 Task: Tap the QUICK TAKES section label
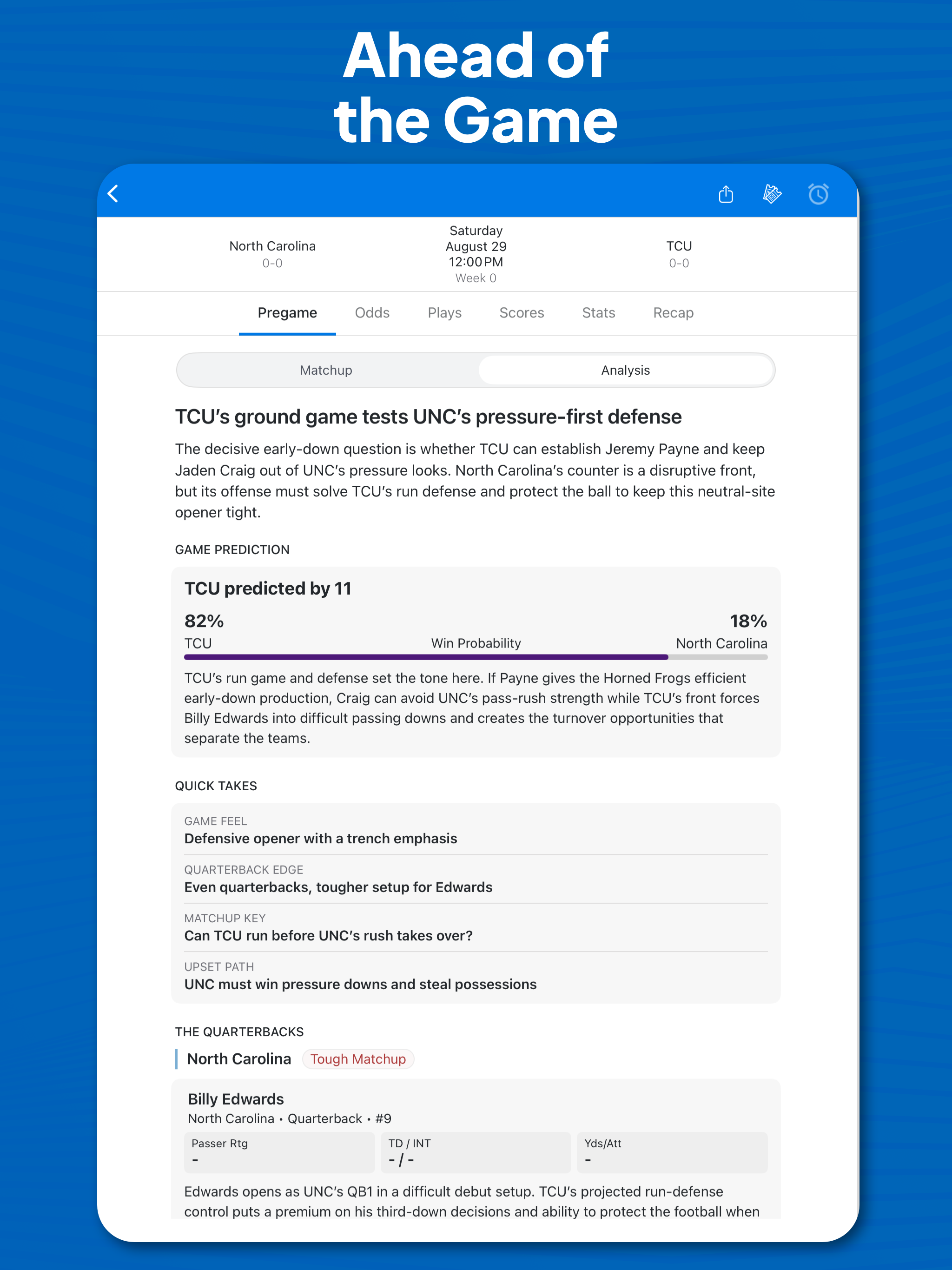216,786
